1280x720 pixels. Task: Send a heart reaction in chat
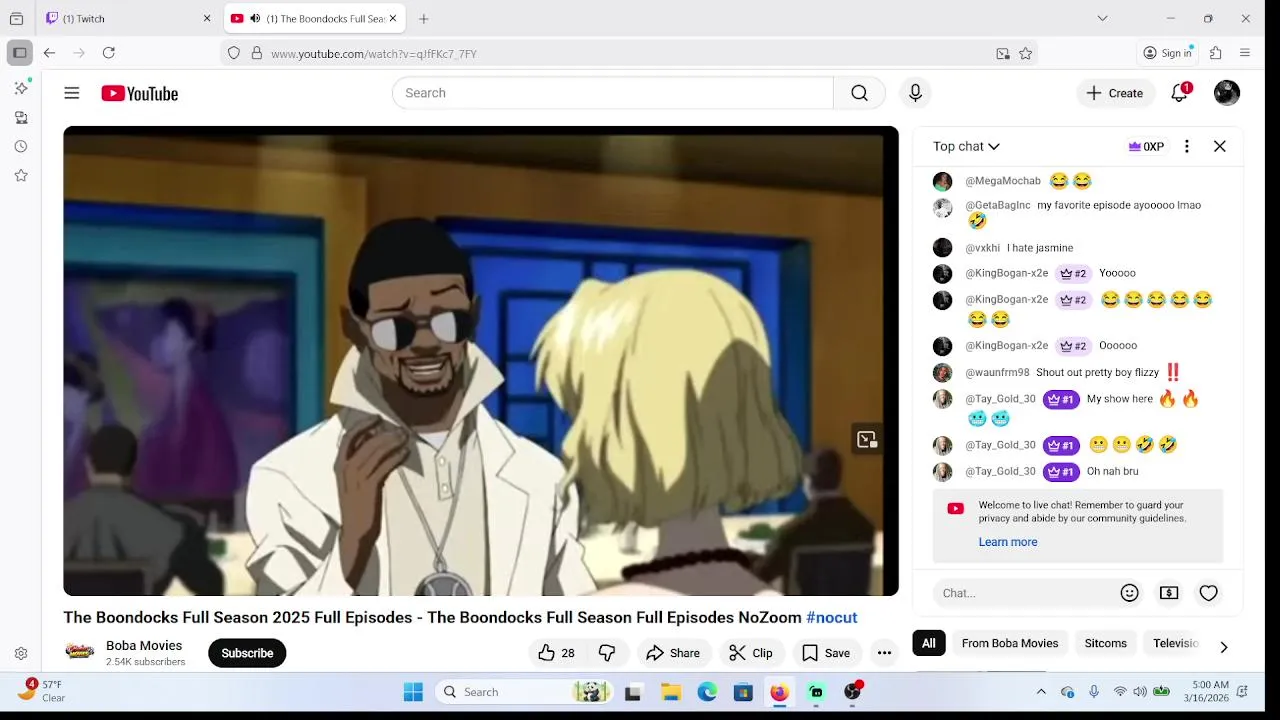click(1209, 593)
